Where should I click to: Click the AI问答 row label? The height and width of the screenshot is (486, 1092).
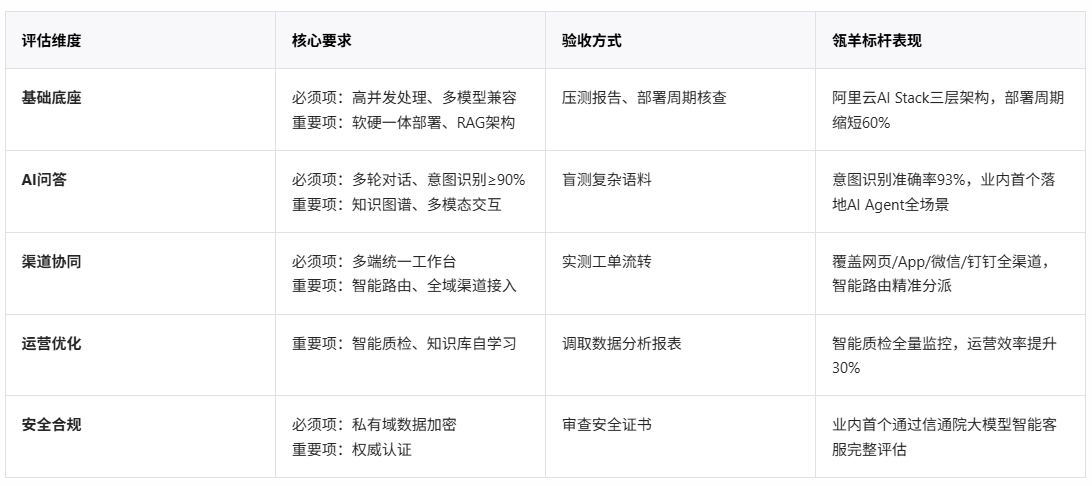(45, 180)
